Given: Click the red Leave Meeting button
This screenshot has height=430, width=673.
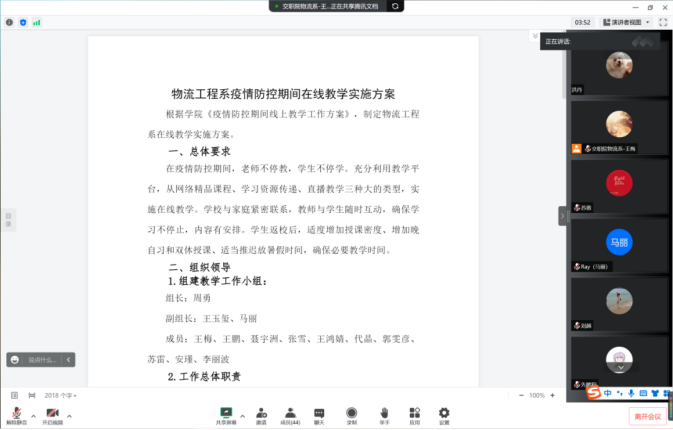Looking at the screenshot, I should tap(647, 415).
